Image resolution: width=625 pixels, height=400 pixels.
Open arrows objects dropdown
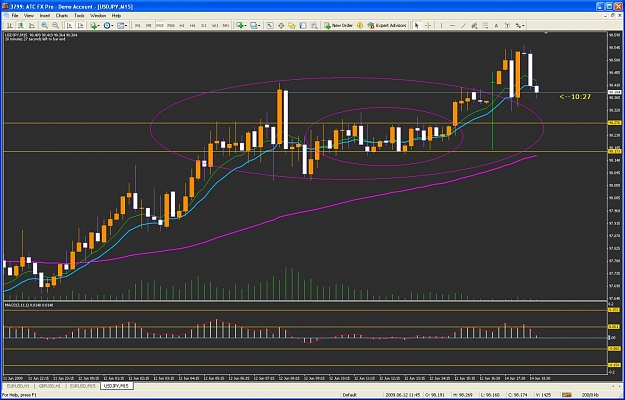(520, 25)
